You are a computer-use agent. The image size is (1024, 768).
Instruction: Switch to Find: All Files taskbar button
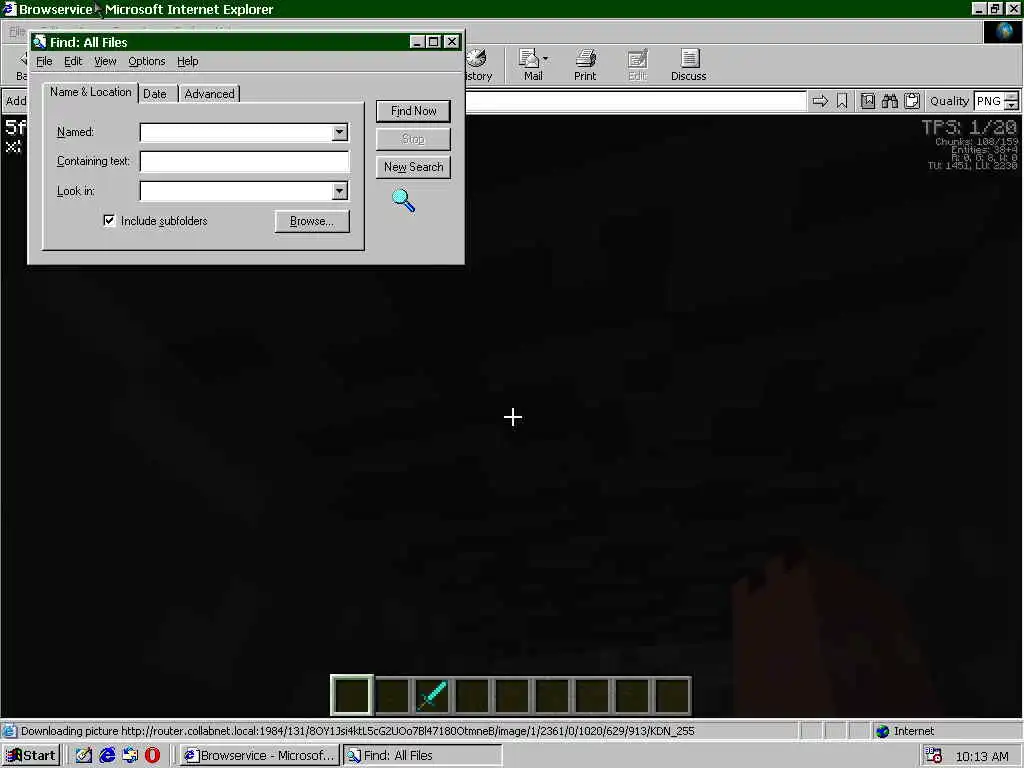point(422,756)
